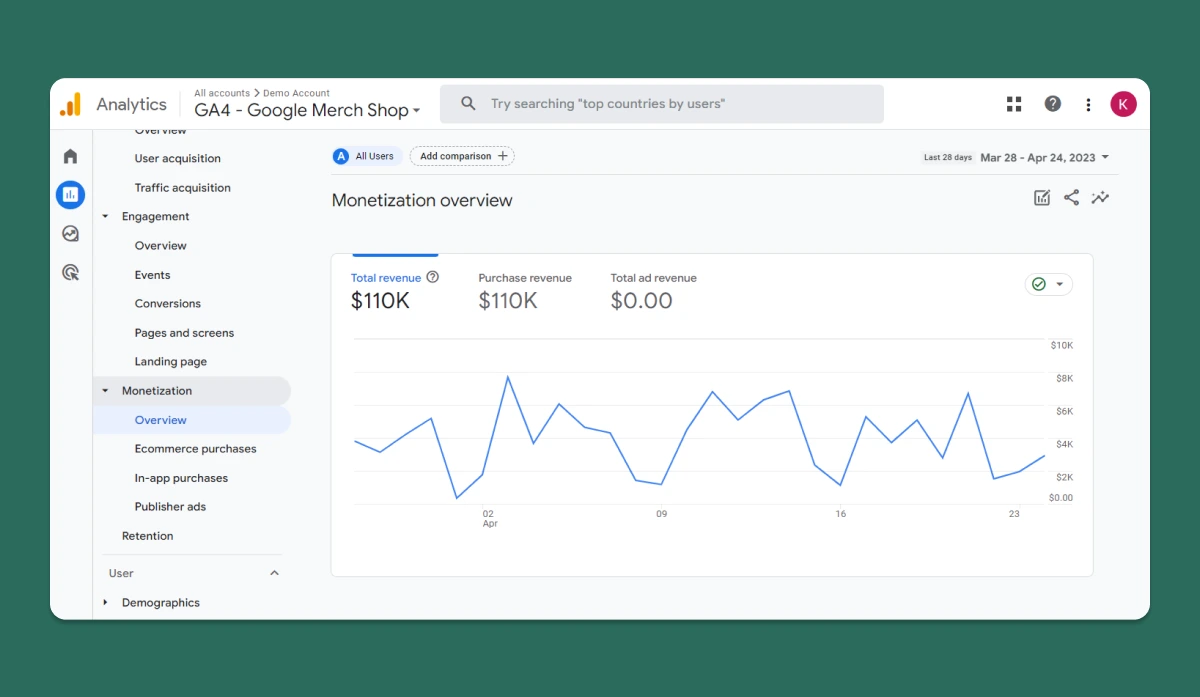
Task: Open User acquisition report
Action: [x=178, y=158]
